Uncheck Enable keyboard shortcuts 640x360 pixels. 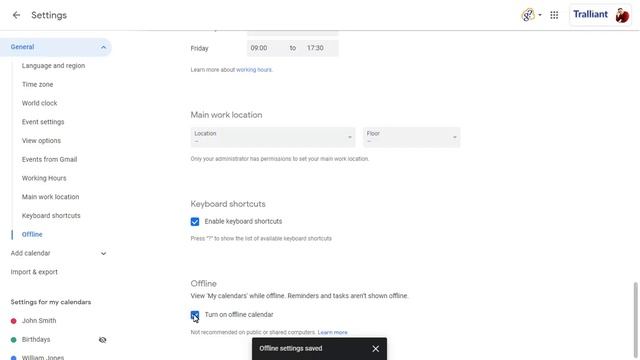pyautogui.click(x=195, y=222)
